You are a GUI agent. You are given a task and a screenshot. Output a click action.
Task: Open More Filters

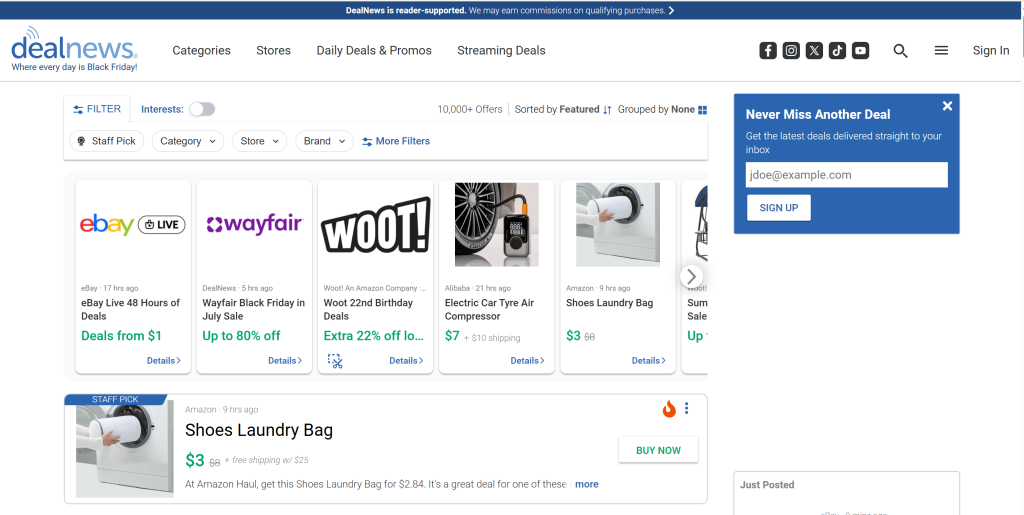(x=396, y=141)
